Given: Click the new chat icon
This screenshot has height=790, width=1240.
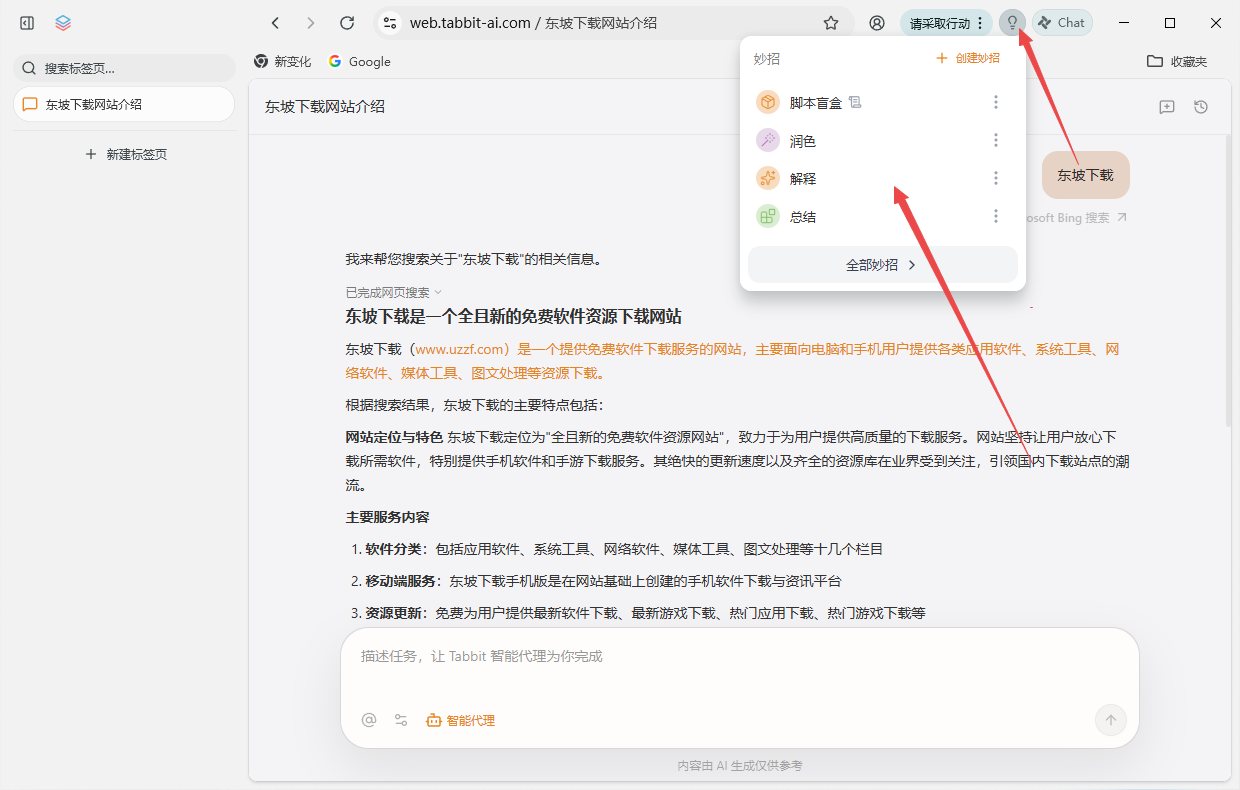Looking at the screenshot, I should click(1166, 107).
